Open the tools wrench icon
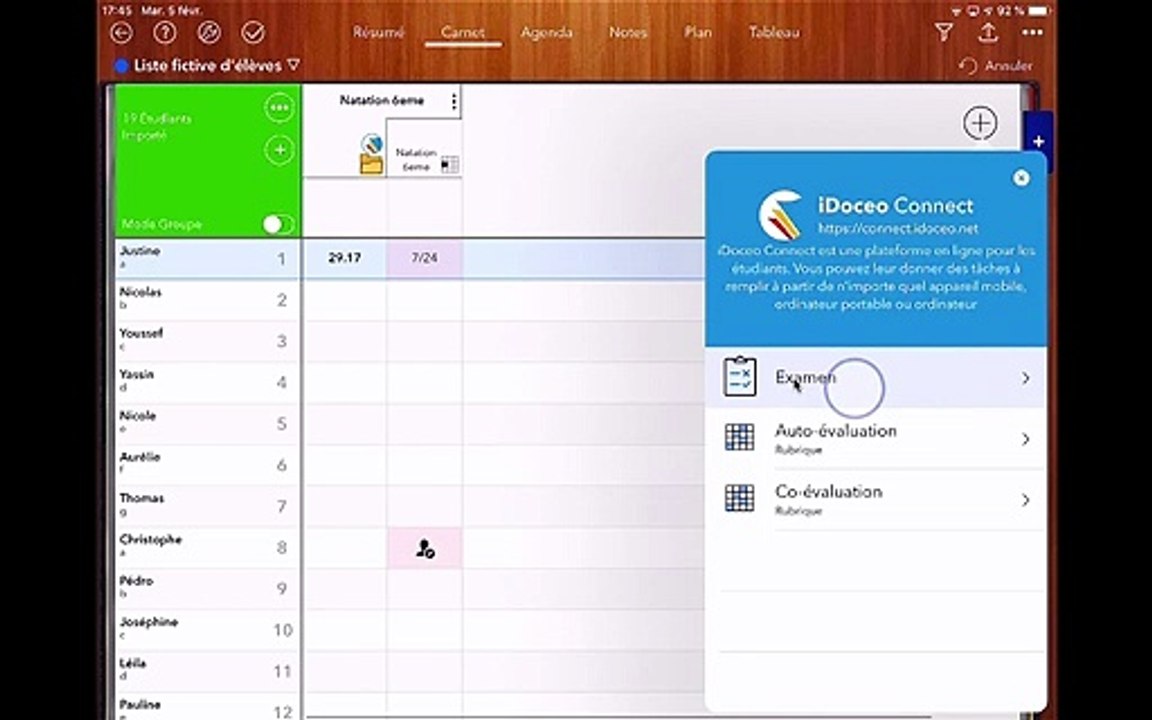The image size is (1152, 720). [209, 32]
